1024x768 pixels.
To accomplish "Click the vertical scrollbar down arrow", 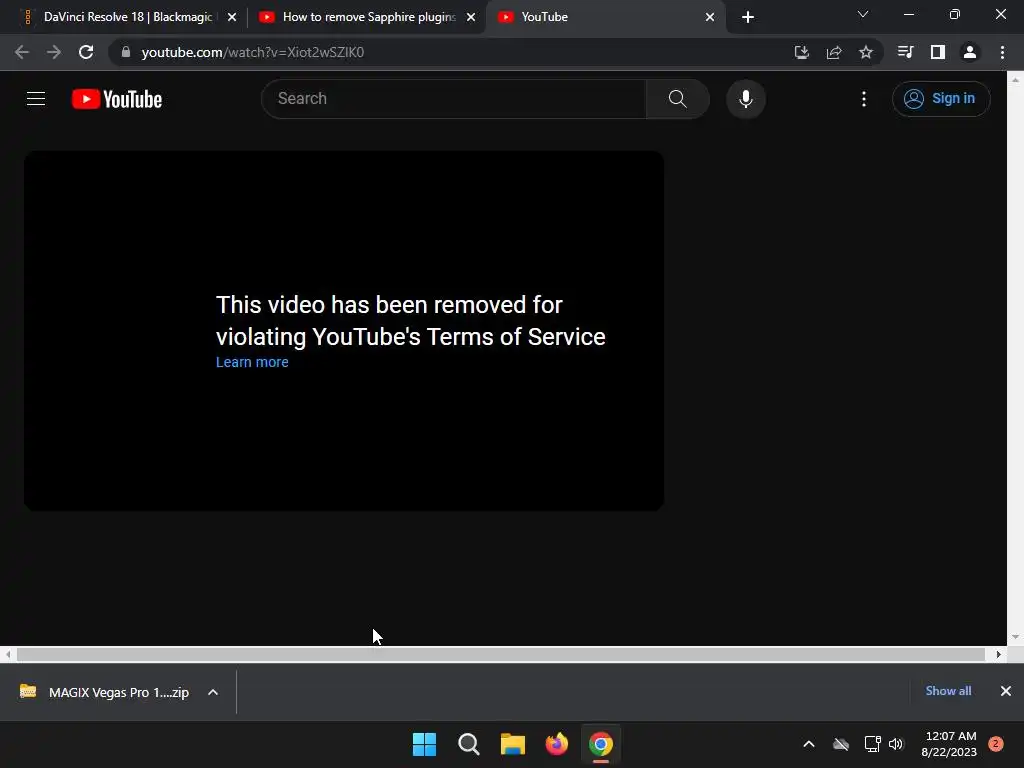I will click(x=1015, y=637).
